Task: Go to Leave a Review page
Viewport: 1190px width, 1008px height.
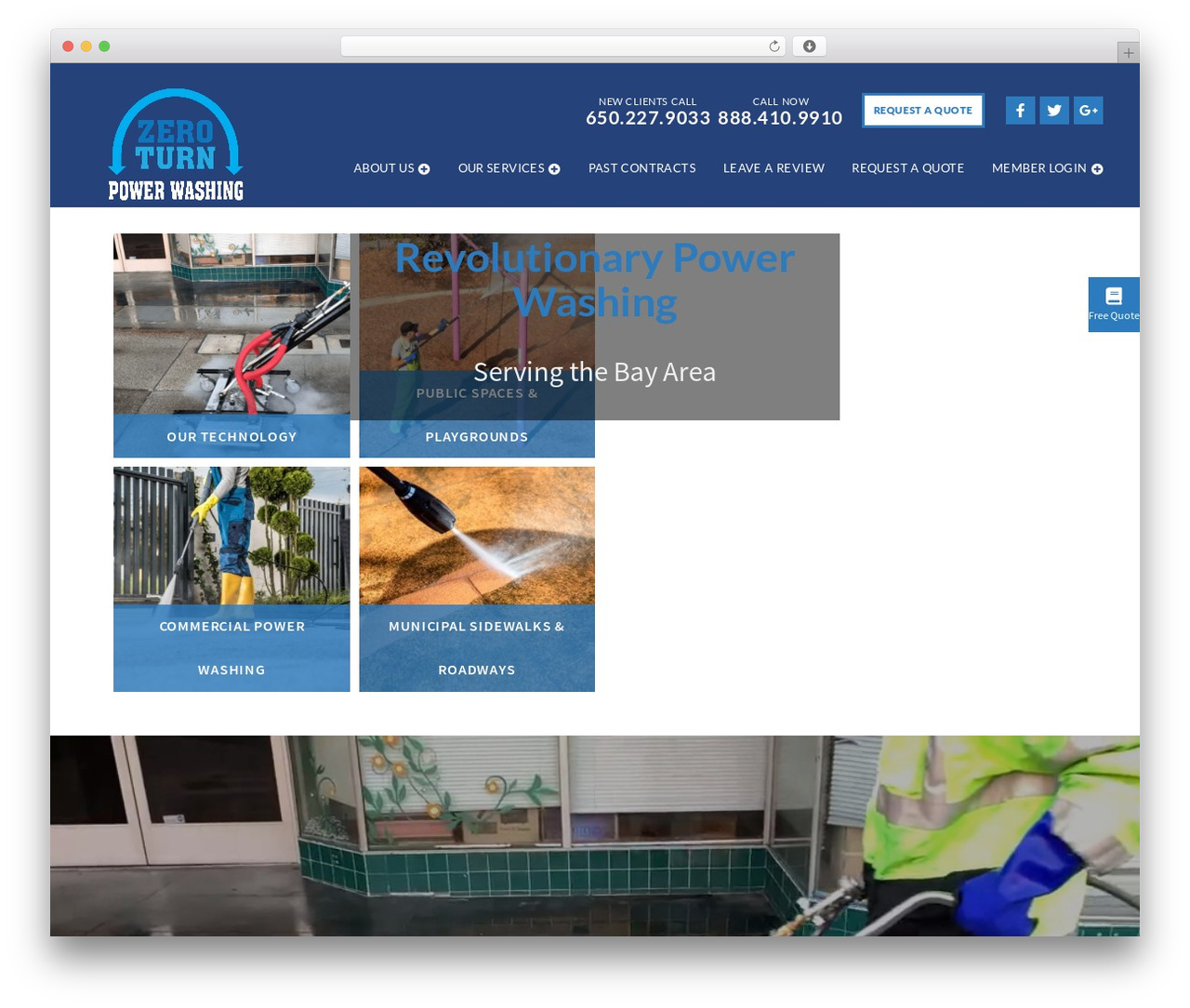Action: [x=773, y=168]
